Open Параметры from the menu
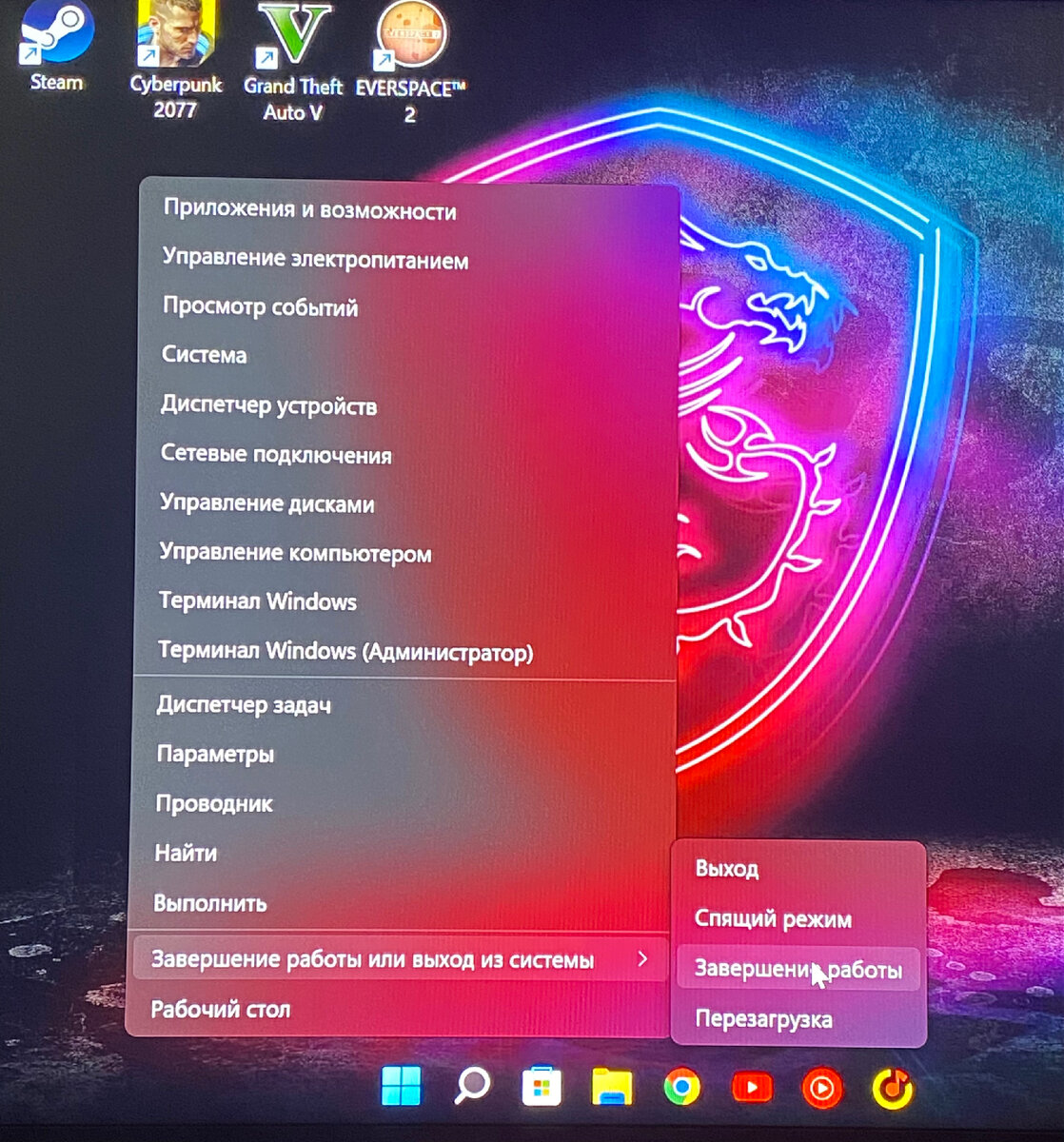 pyautogui.click(x=404, y=755)
